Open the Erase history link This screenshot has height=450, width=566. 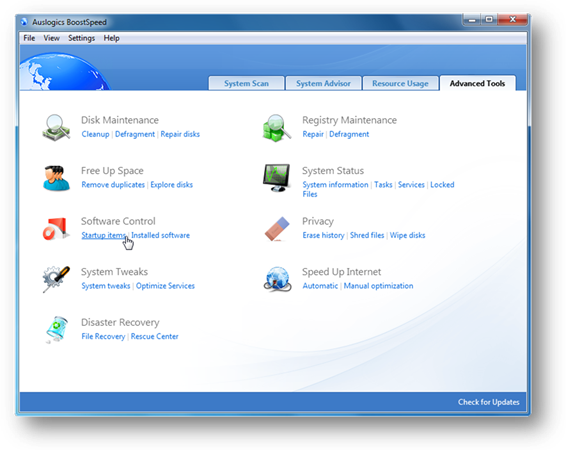click(x=323, y=235)
